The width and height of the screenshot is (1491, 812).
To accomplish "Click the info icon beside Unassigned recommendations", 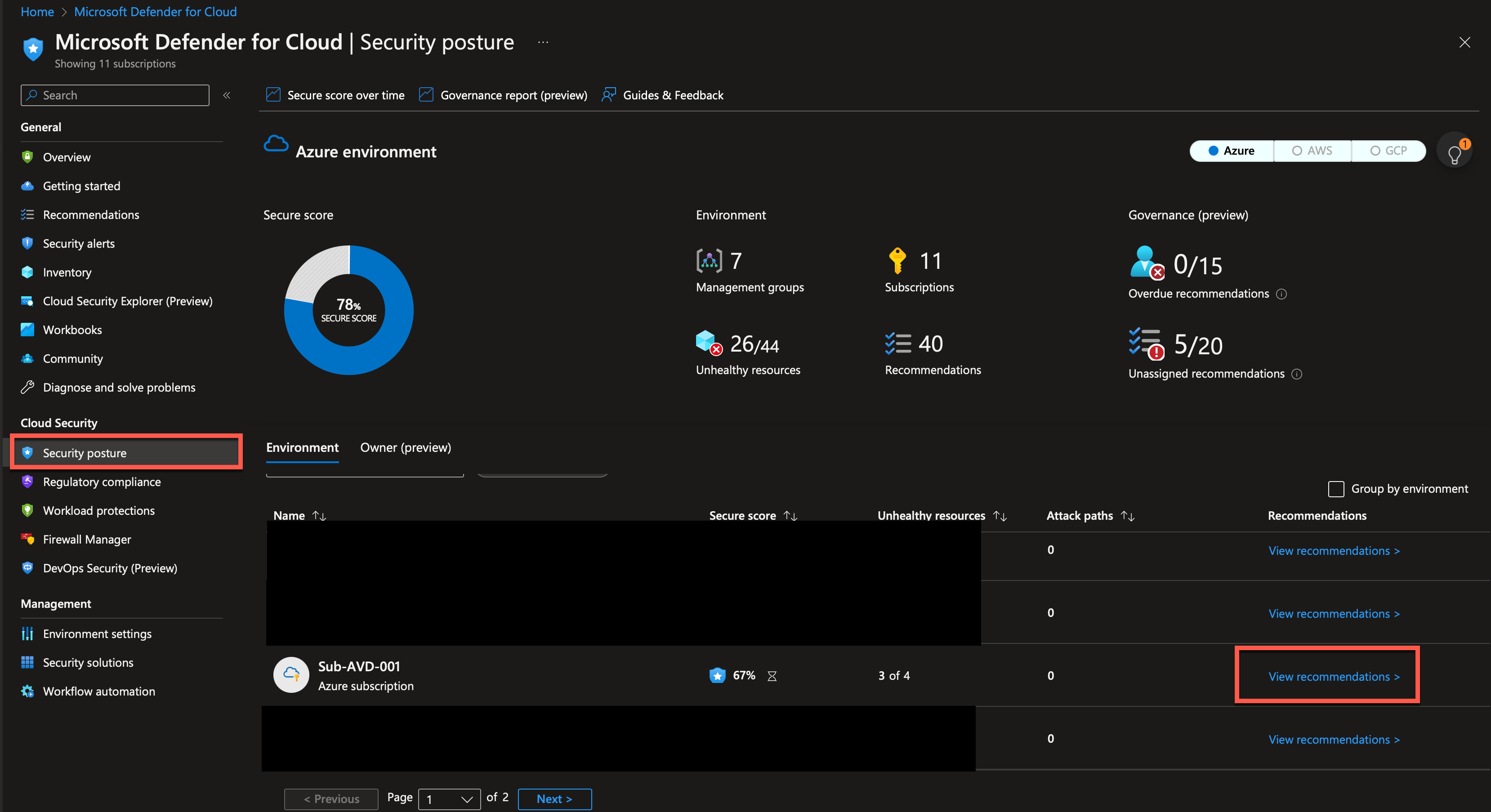I will click(1297, 374).
